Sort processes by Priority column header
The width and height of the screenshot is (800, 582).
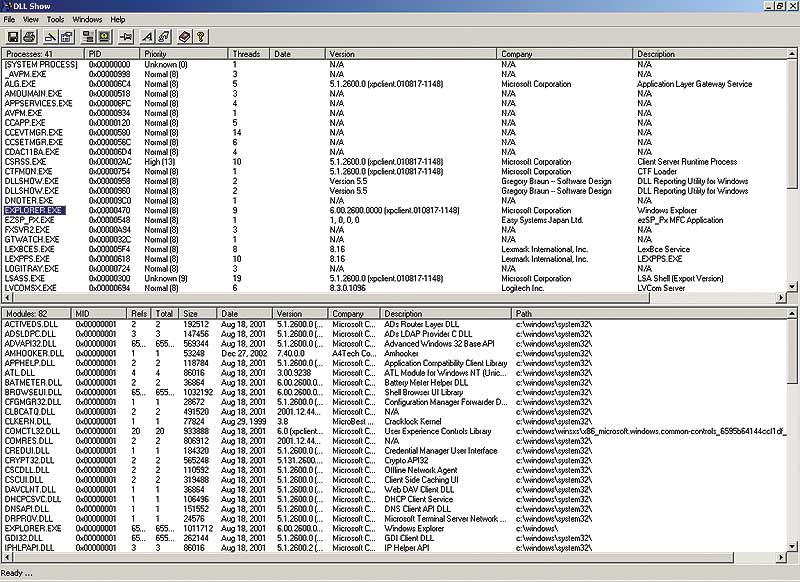(x=184, y=54)
